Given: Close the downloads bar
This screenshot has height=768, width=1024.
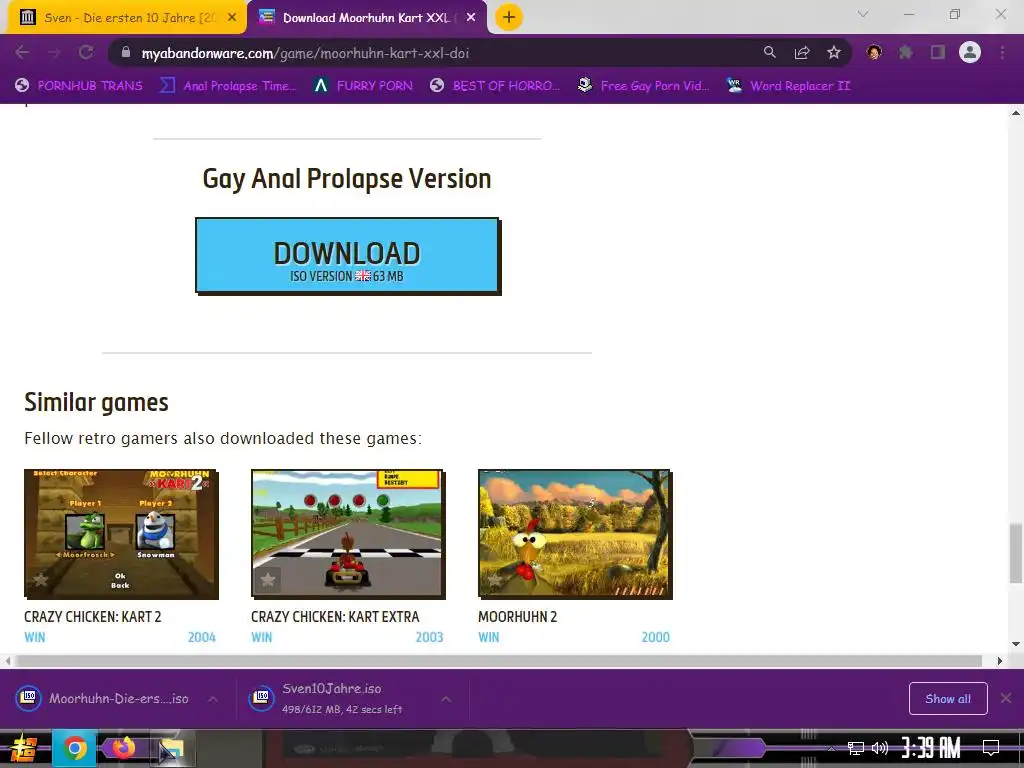Looking at the screenshot, I should (x=1006, y=698).
